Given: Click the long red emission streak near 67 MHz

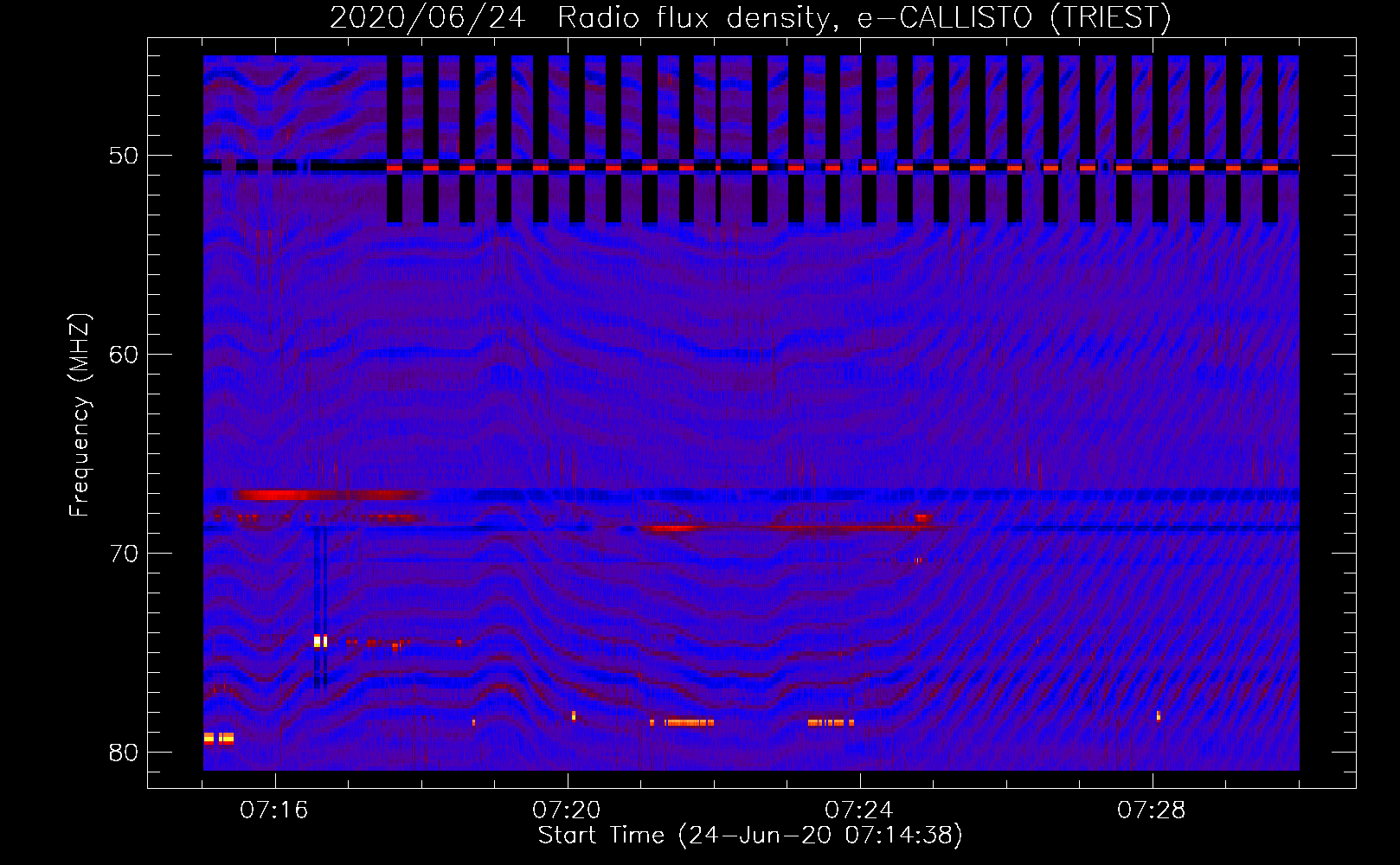Looking at the screenshot, I should [329, 496].
